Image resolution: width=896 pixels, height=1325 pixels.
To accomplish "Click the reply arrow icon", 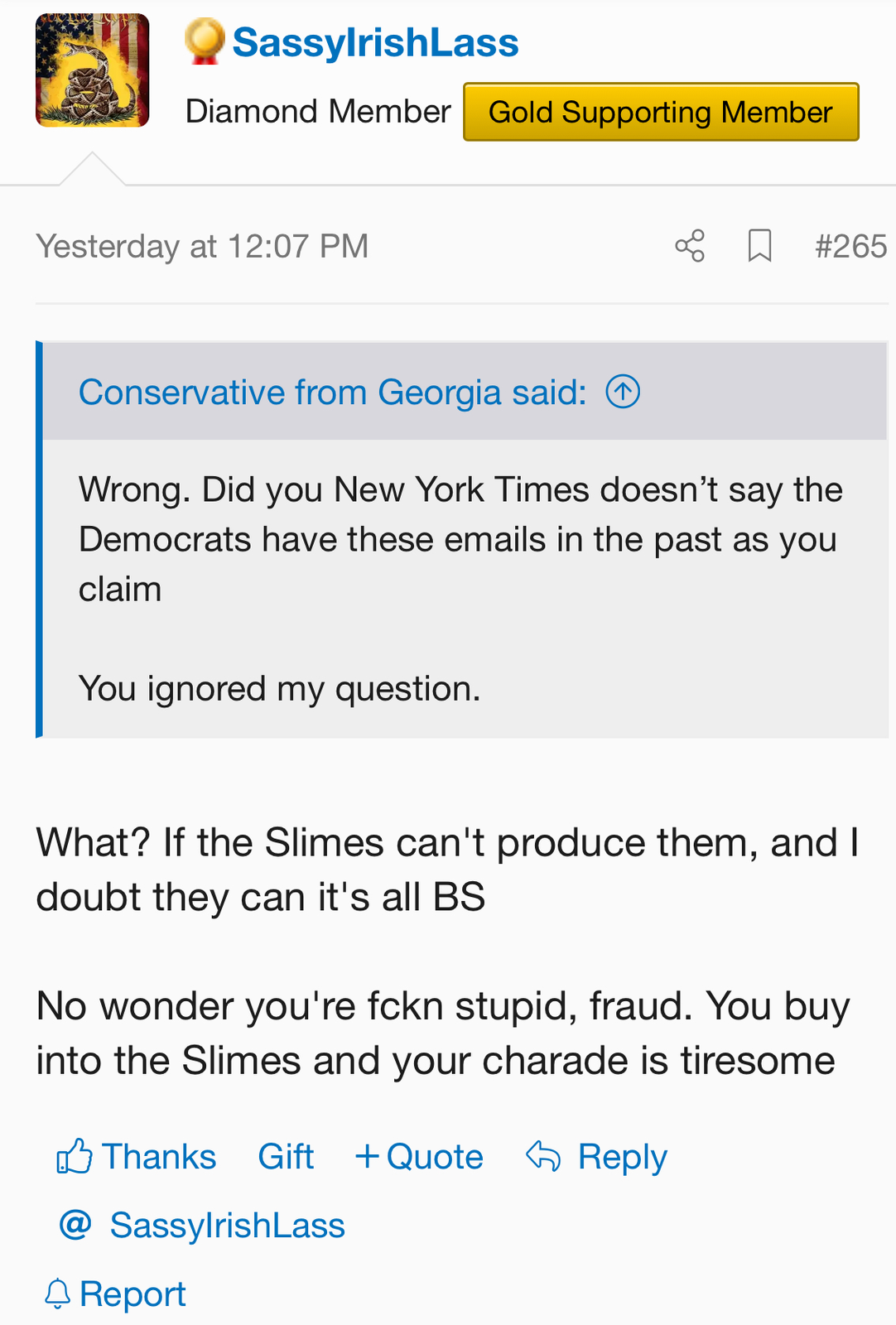I will pyautogui.click(x=543, y=1156).
